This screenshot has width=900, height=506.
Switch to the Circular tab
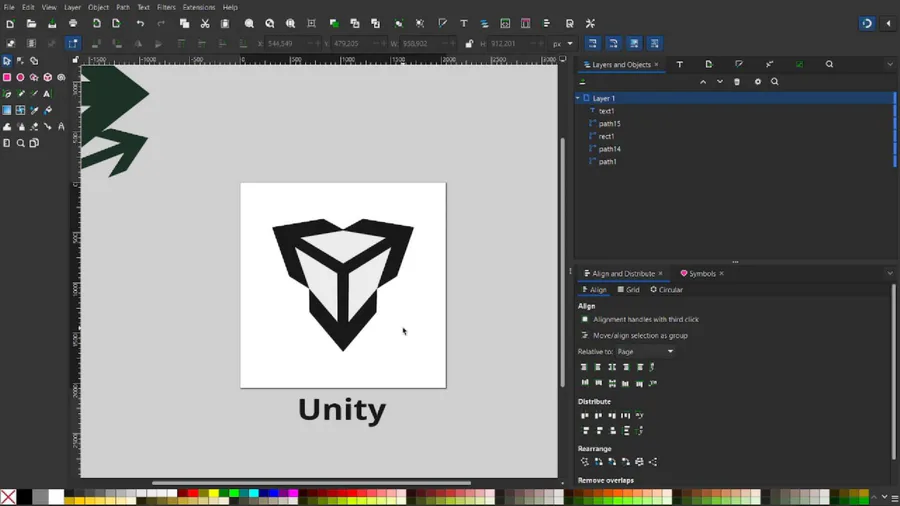coord(666,290)
